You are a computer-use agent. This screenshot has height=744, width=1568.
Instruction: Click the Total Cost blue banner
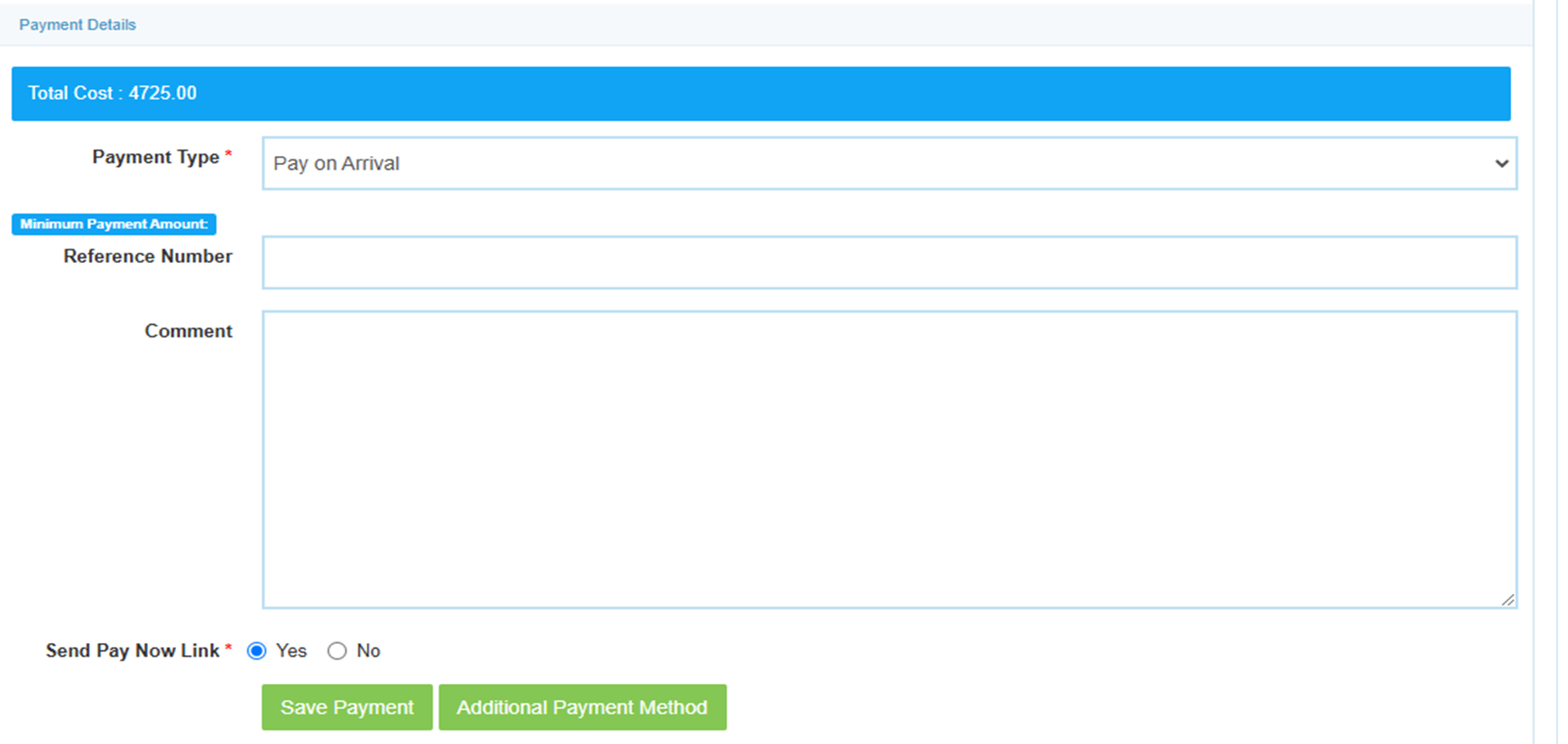[760, 93]
